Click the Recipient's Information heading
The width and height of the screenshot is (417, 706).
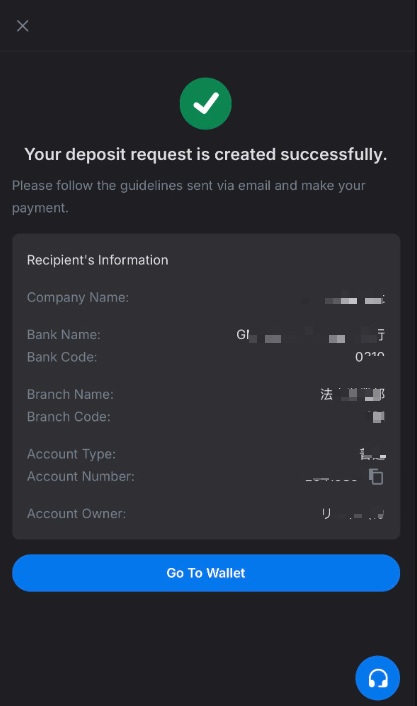98,260
